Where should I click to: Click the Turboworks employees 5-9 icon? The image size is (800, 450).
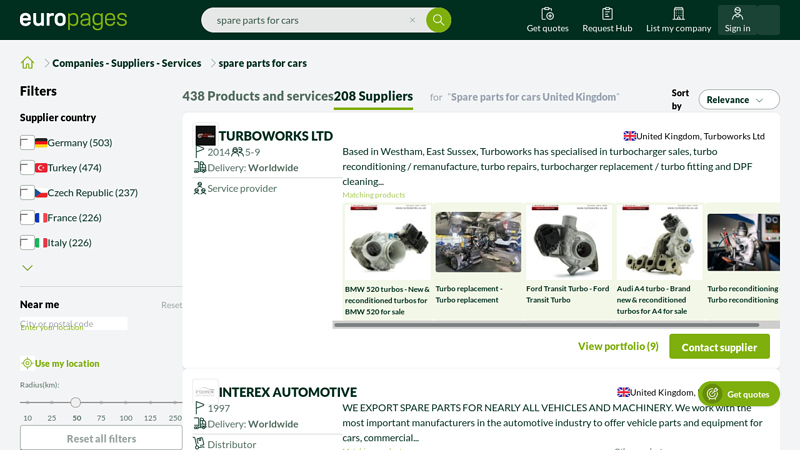coord(237,152)
